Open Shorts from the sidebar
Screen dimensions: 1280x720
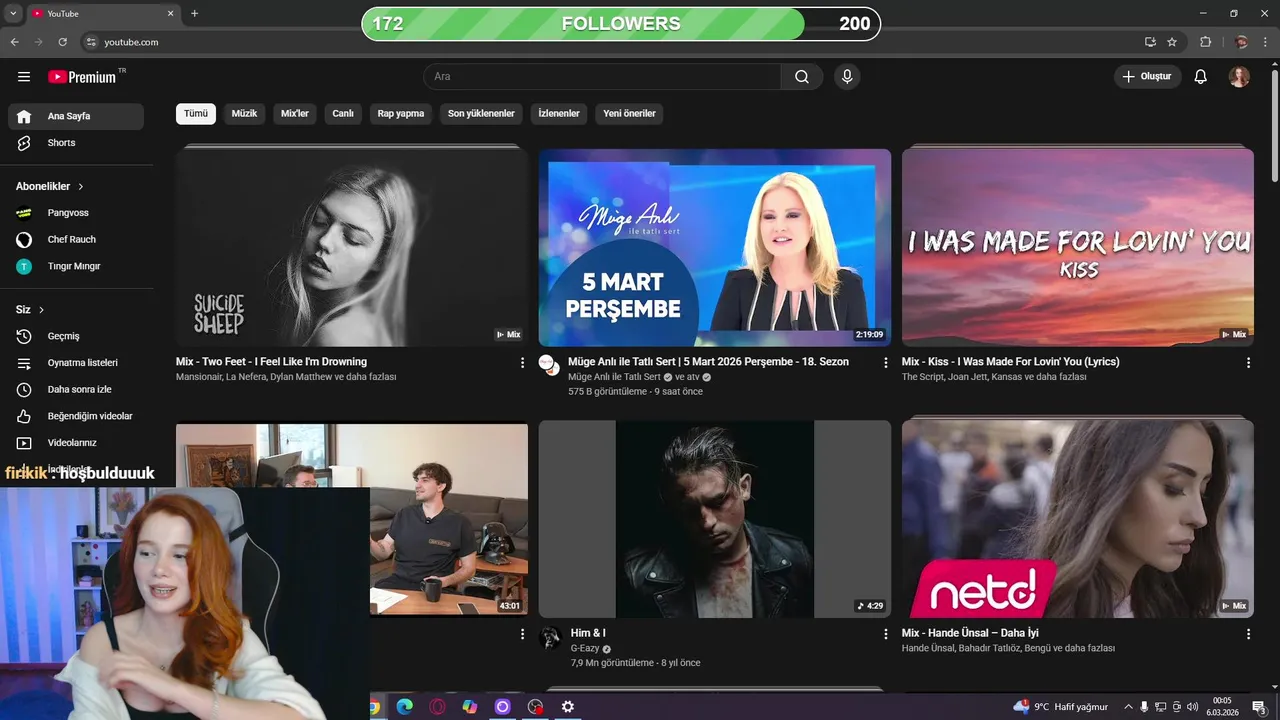coord(76,143)
